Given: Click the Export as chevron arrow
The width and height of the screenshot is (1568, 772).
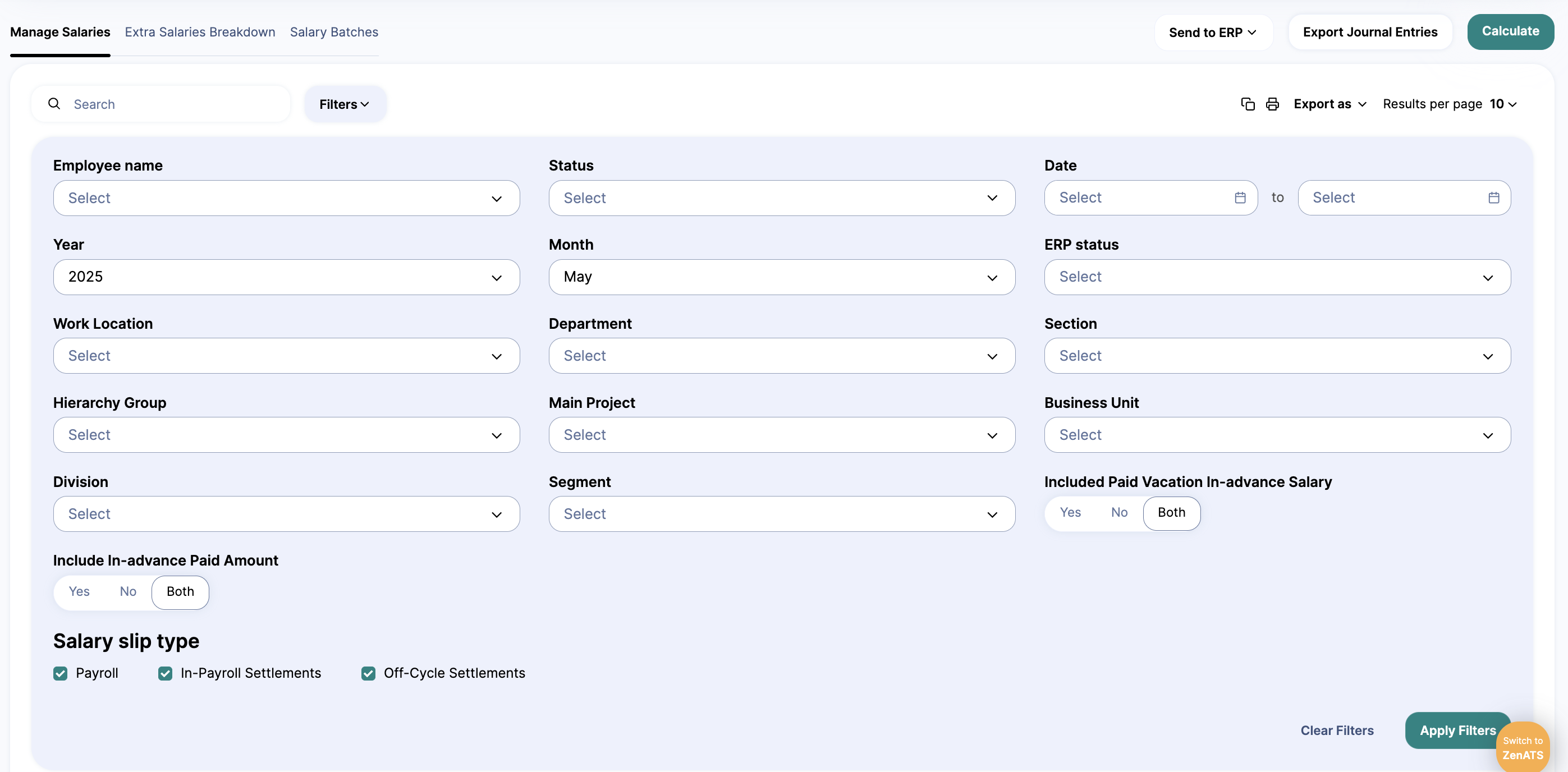Looking at the screenshot, I should pyautogui.click(x=1362, y=105).
